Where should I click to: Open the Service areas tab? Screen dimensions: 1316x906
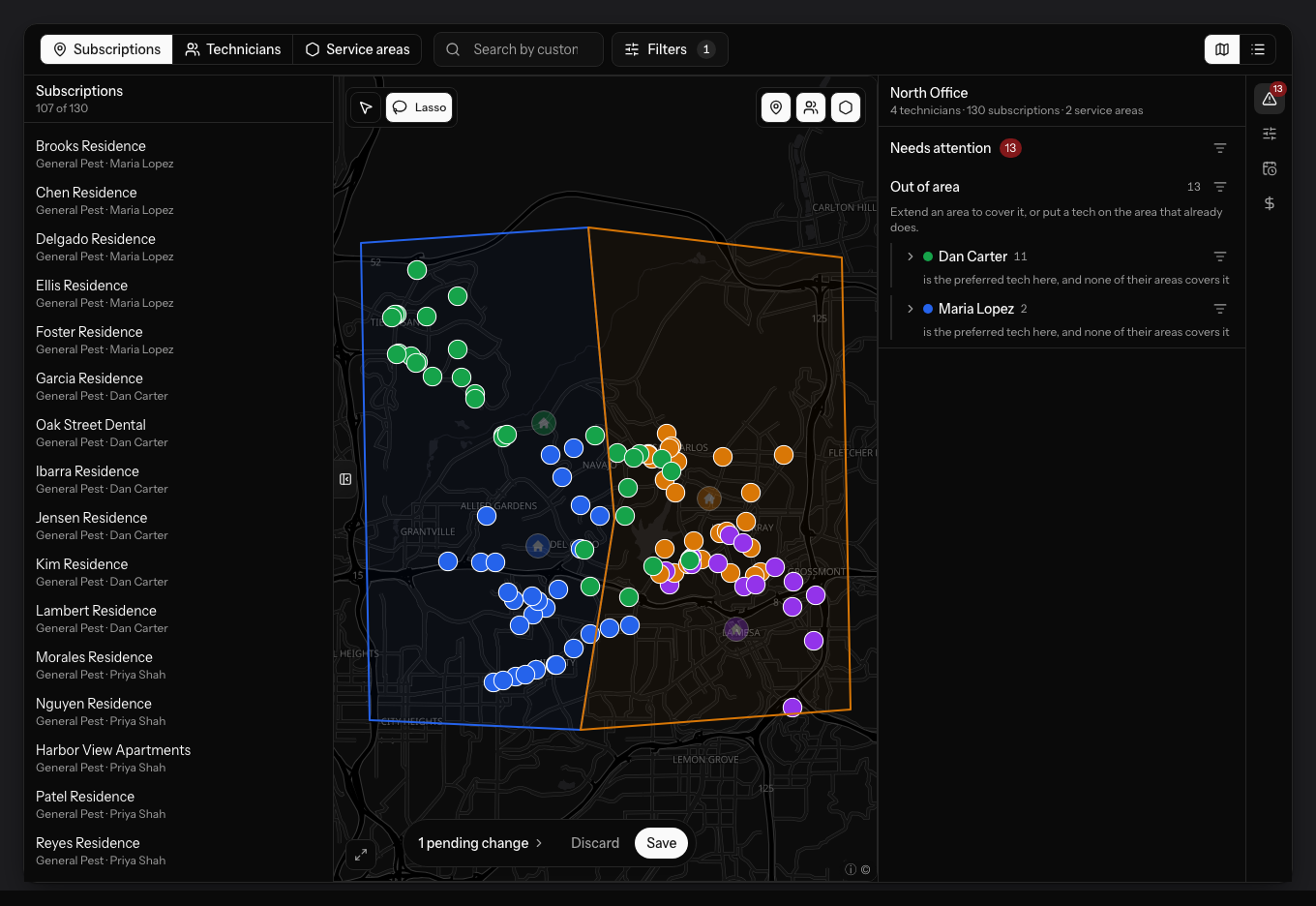pyautogui.click(x=357, y=49)
